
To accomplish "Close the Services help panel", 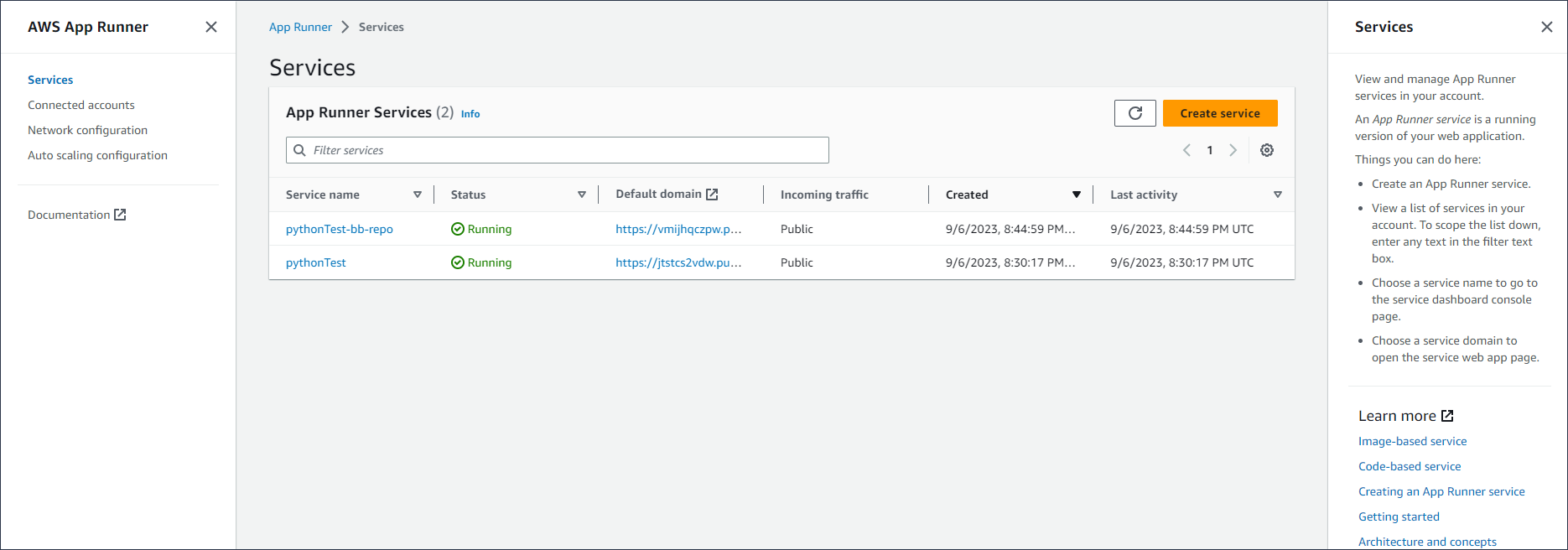I will 1546,27.
